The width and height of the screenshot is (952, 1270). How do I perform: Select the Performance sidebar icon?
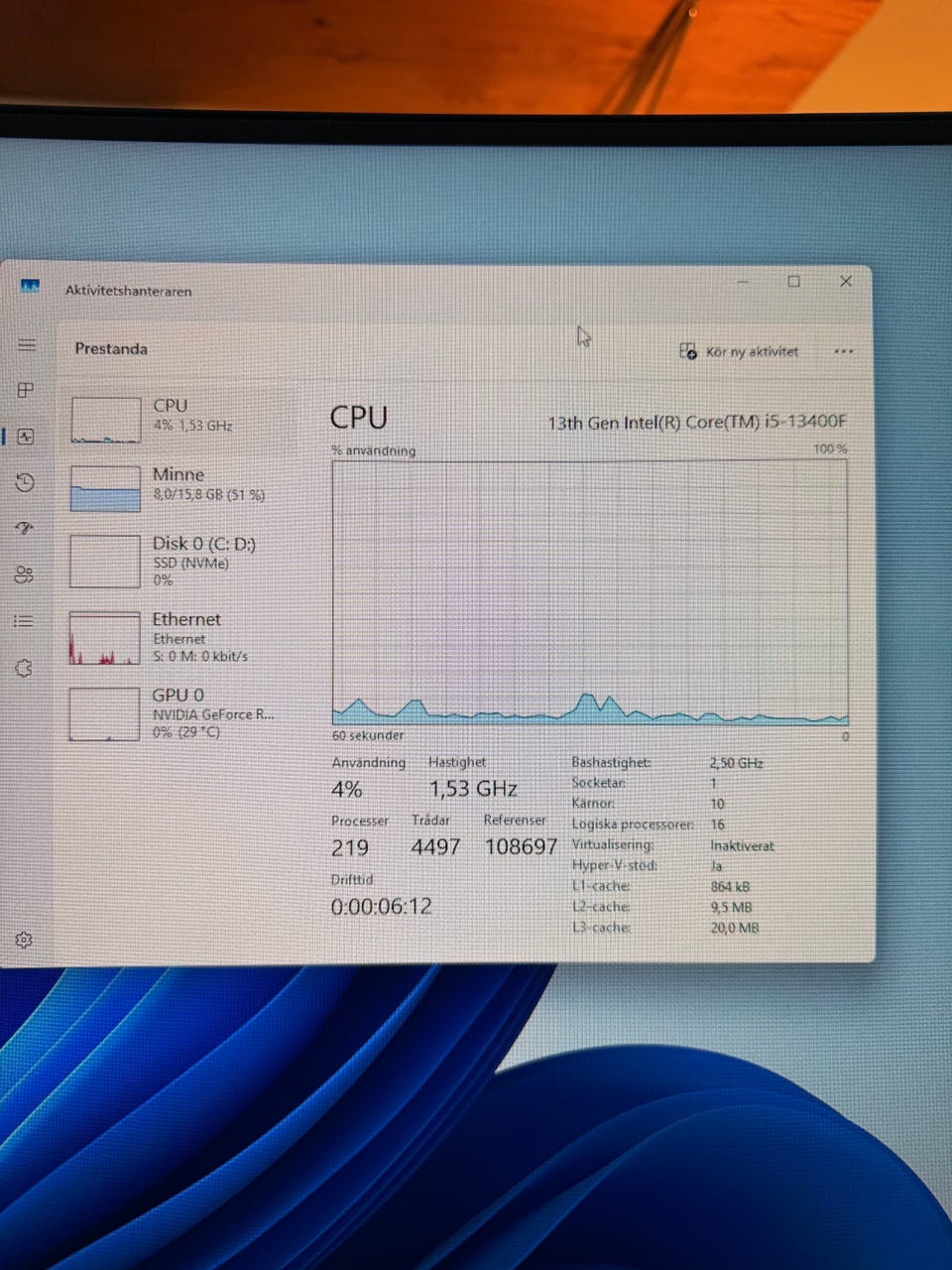27,437
